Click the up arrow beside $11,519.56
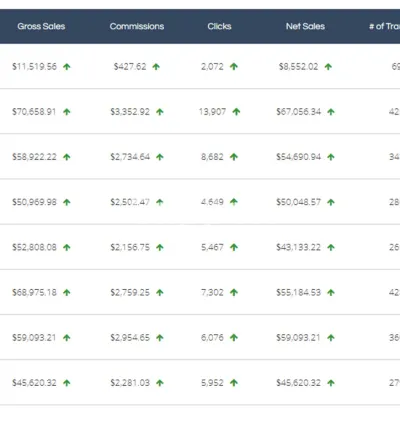Image resolution: width=400 pixels, height=424 pixels. point(67,67)
